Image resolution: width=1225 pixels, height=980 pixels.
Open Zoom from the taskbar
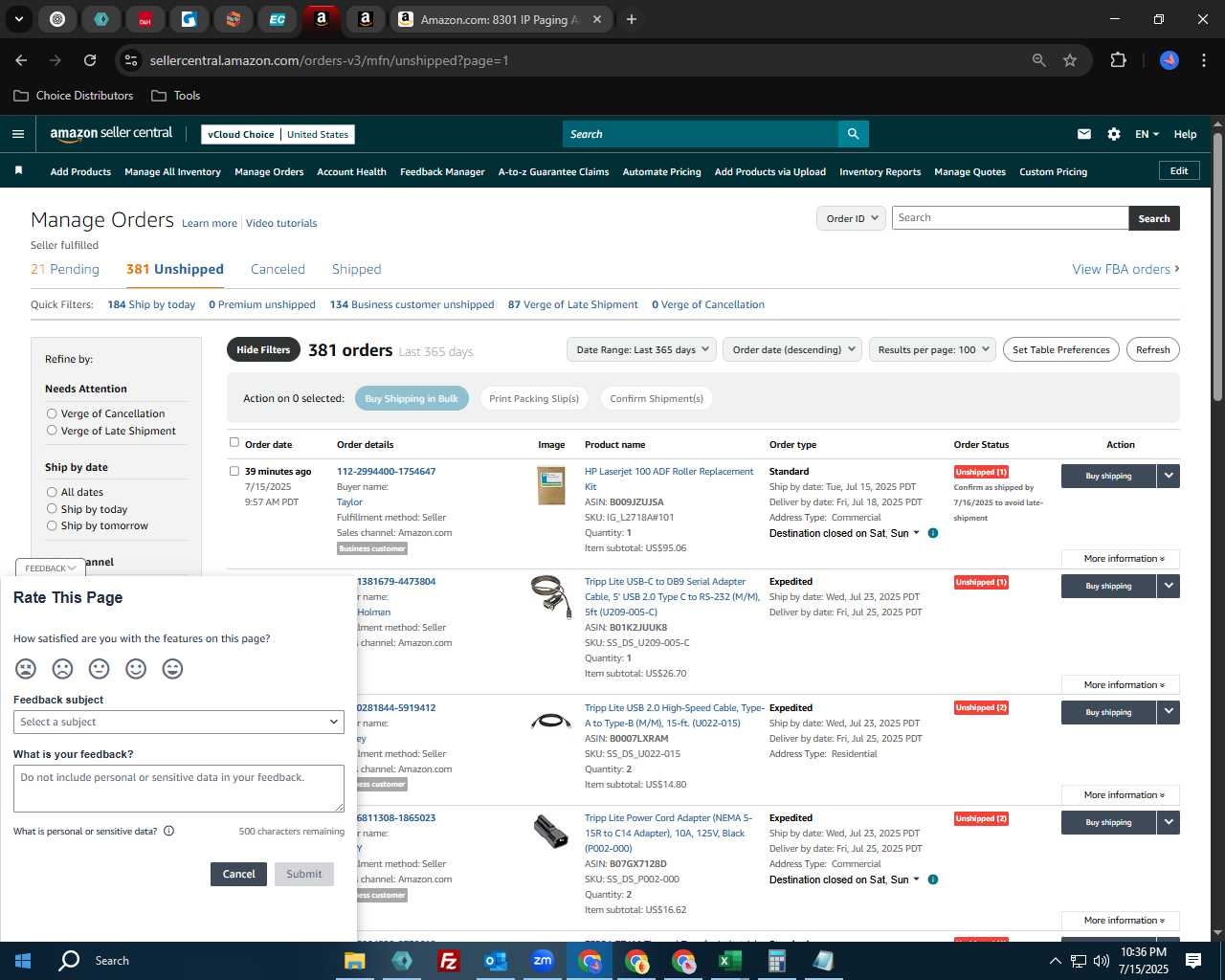(543, 961)
